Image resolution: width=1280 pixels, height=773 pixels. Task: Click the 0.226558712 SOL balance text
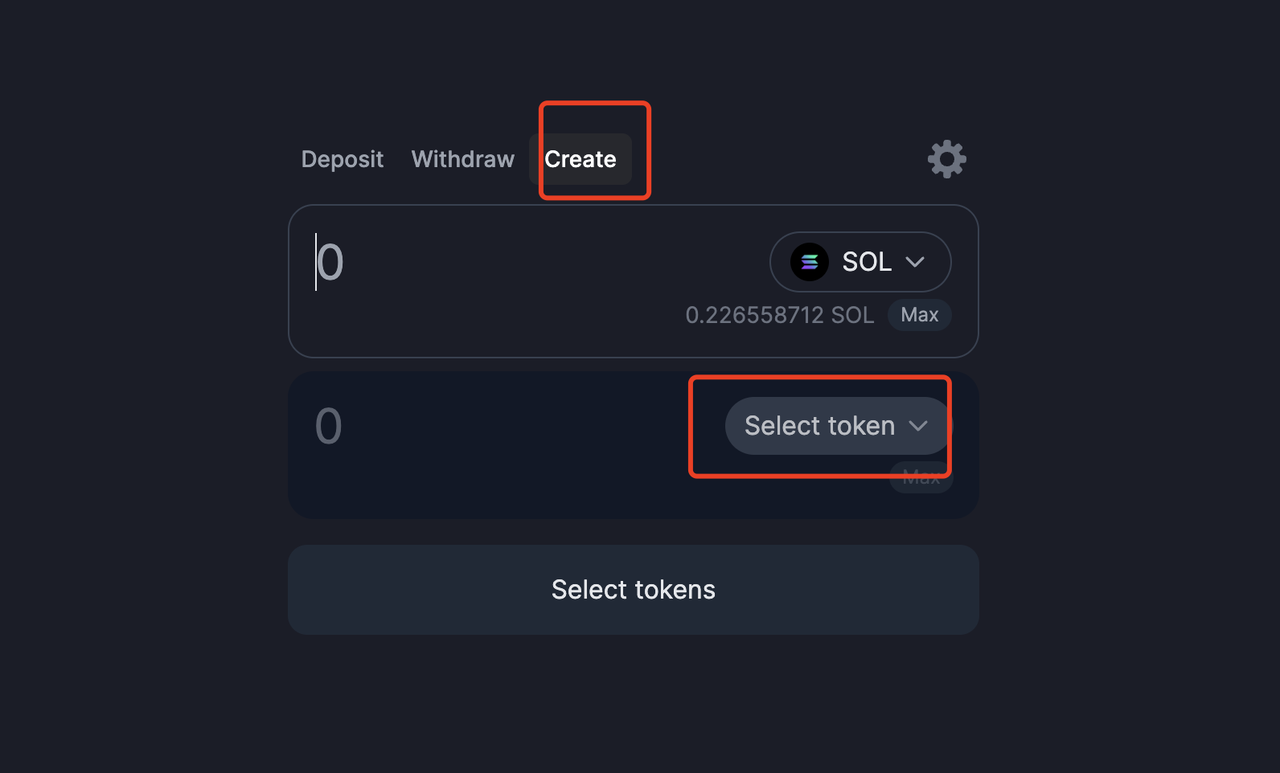(779, 315)
